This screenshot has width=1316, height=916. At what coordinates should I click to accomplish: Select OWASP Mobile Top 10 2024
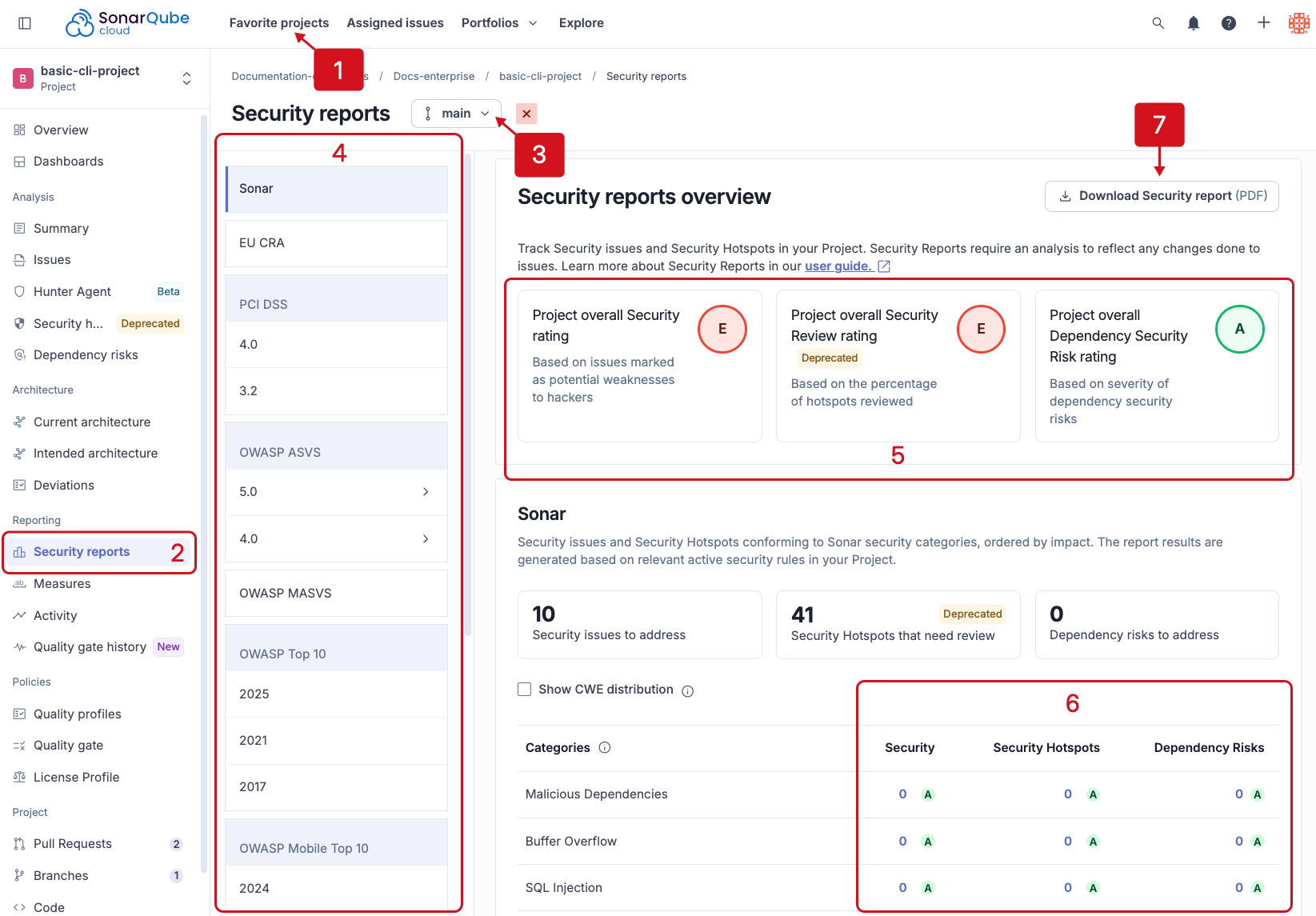pyautogui.click(x=336, y=889)
